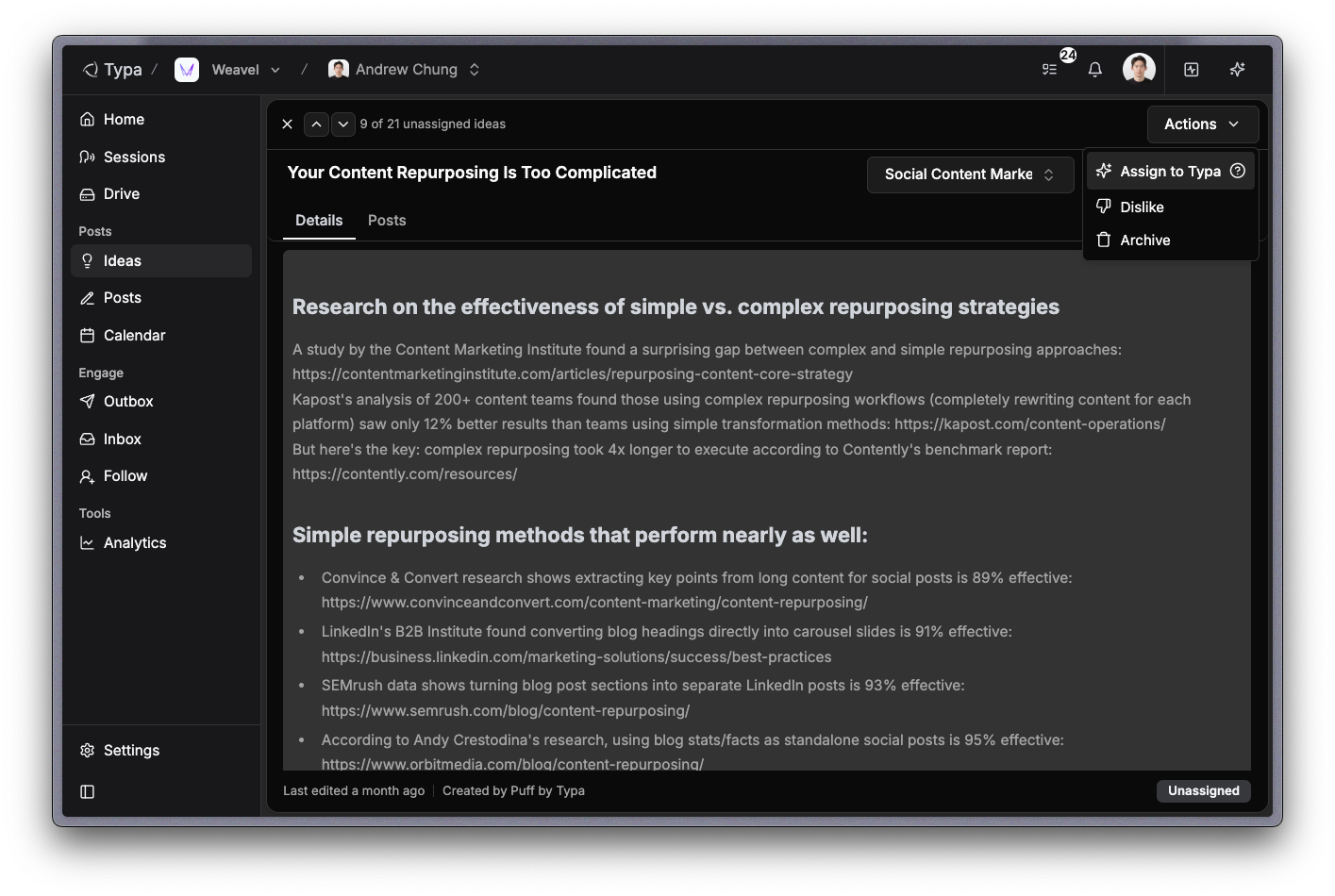Viewport: 1335px width, 896px height.
Task: Open the contently.com resources link
Action: tap(405, 474)
